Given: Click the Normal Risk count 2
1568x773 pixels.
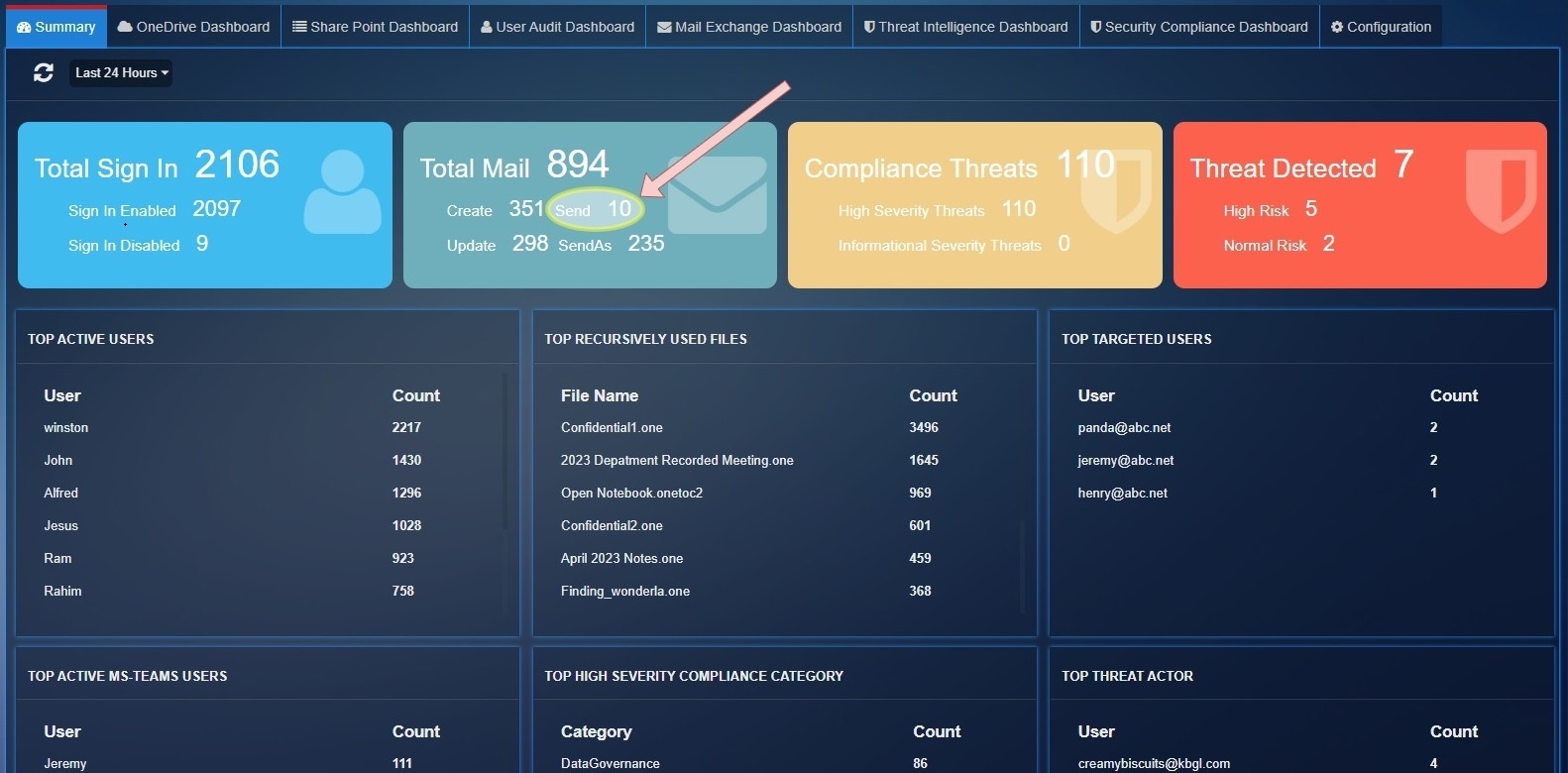Looking at the screenshot, I should point(1329,244).
